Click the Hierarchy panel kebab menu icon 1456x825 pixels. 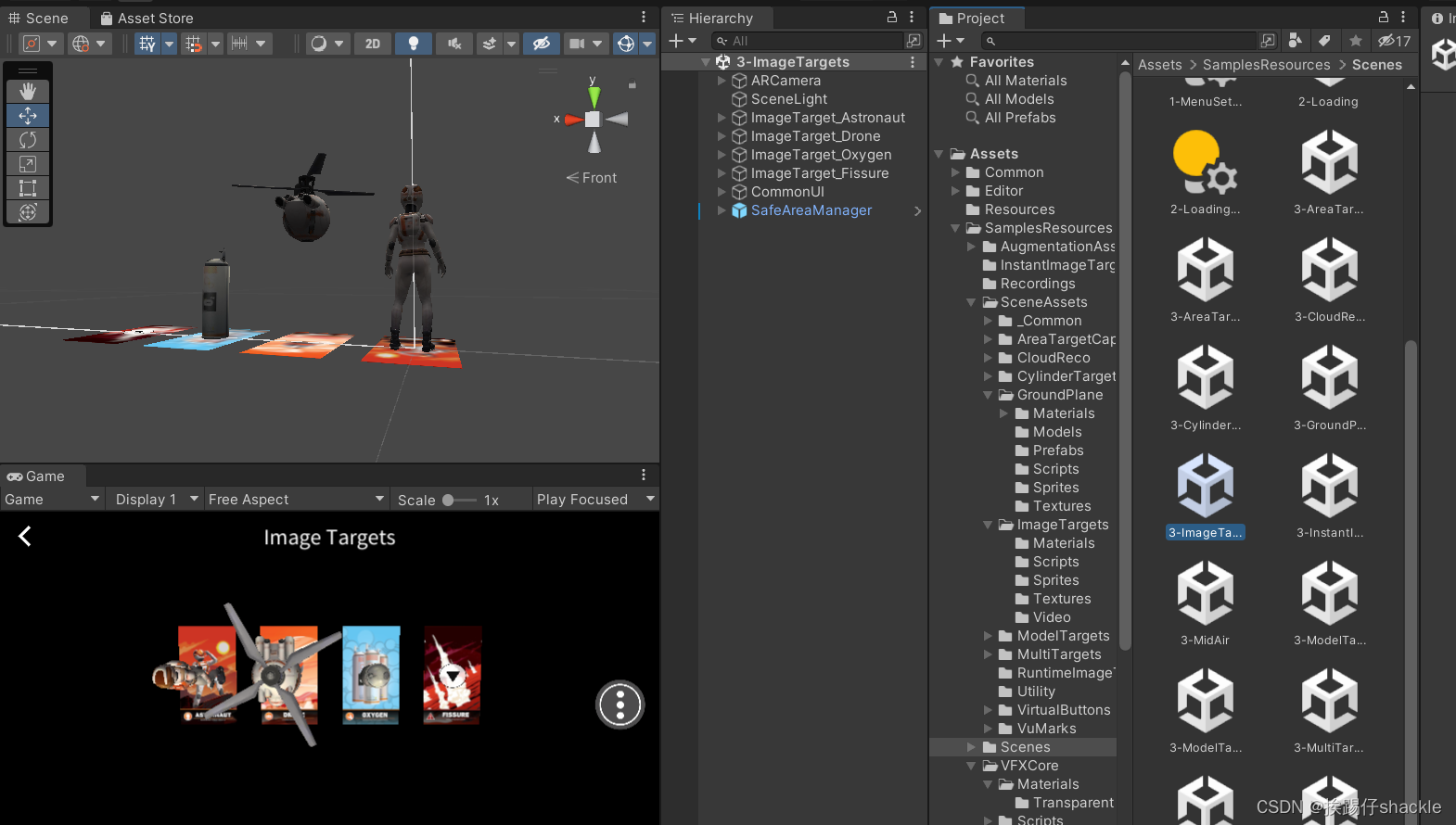912,18
